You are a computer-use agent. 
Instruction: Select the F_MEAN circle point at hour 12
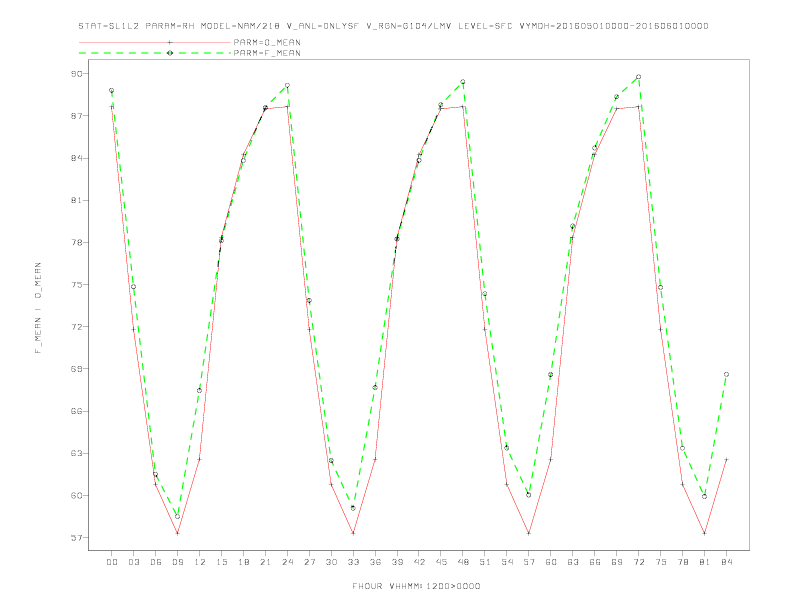[200, 390]
